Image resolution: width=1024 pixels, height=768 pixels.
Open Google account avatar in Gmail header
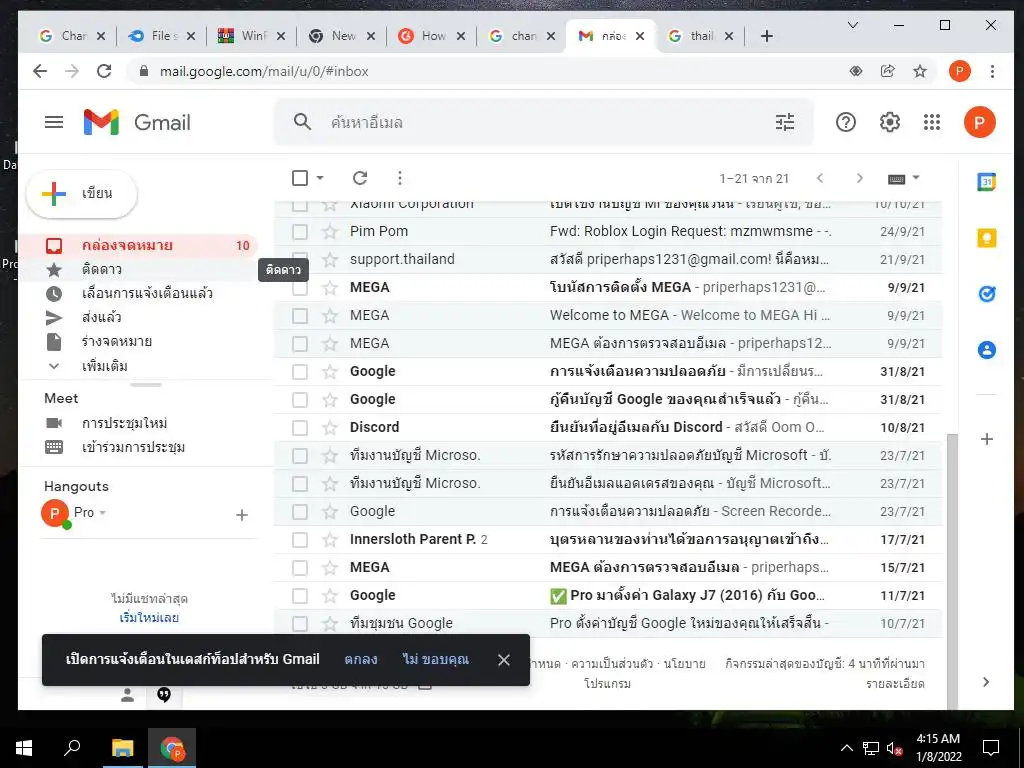click(x=979, y=122)
